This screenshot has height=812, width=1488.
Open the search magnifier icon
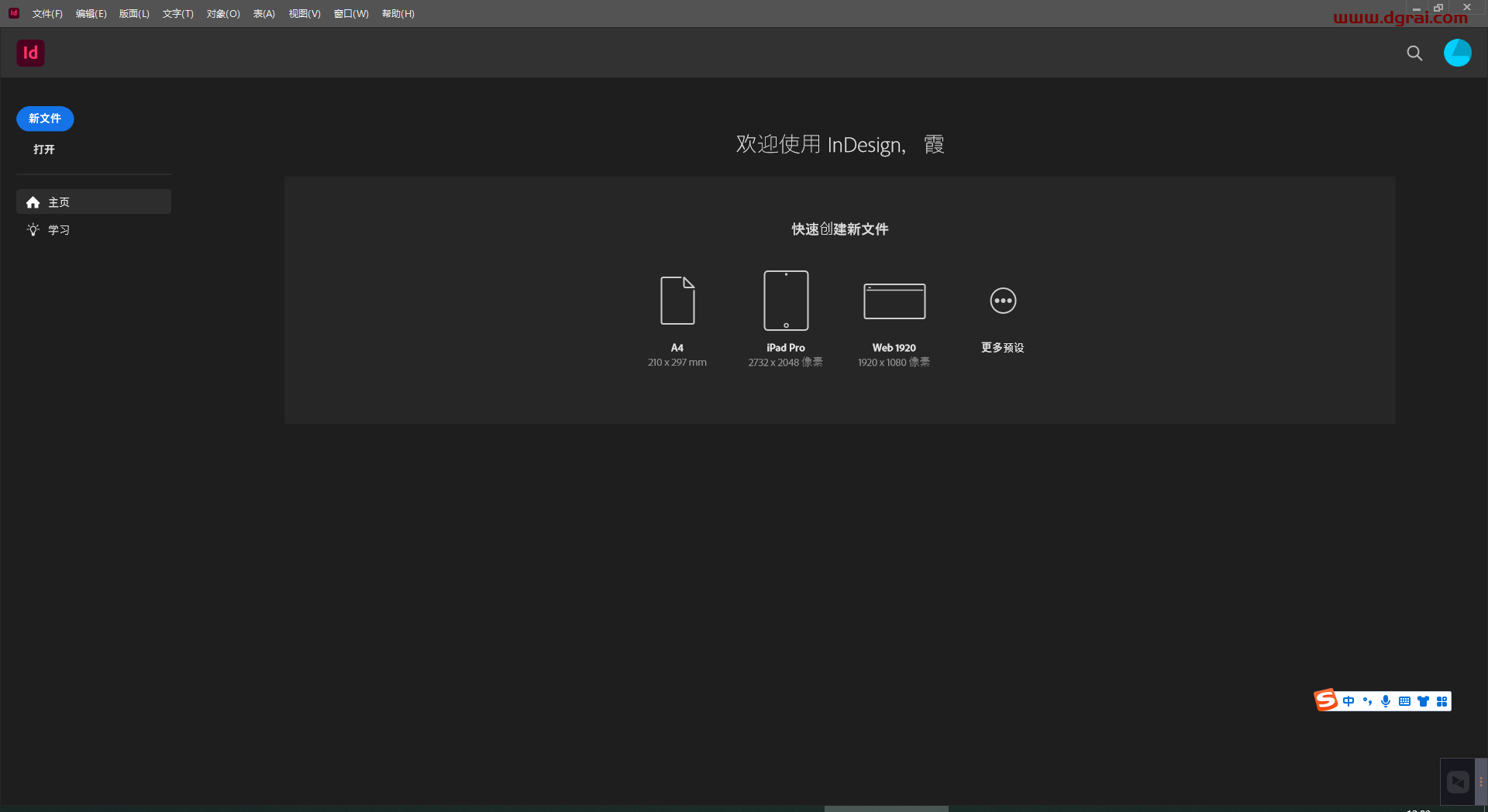(x=1414, y=53)
